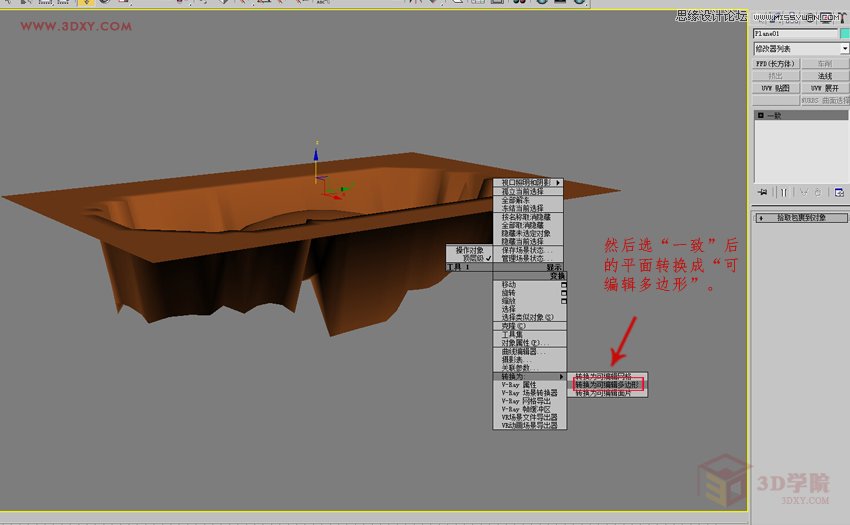
Task: Select 保存场景状态... in the context menu
Action: pos(528,251)
